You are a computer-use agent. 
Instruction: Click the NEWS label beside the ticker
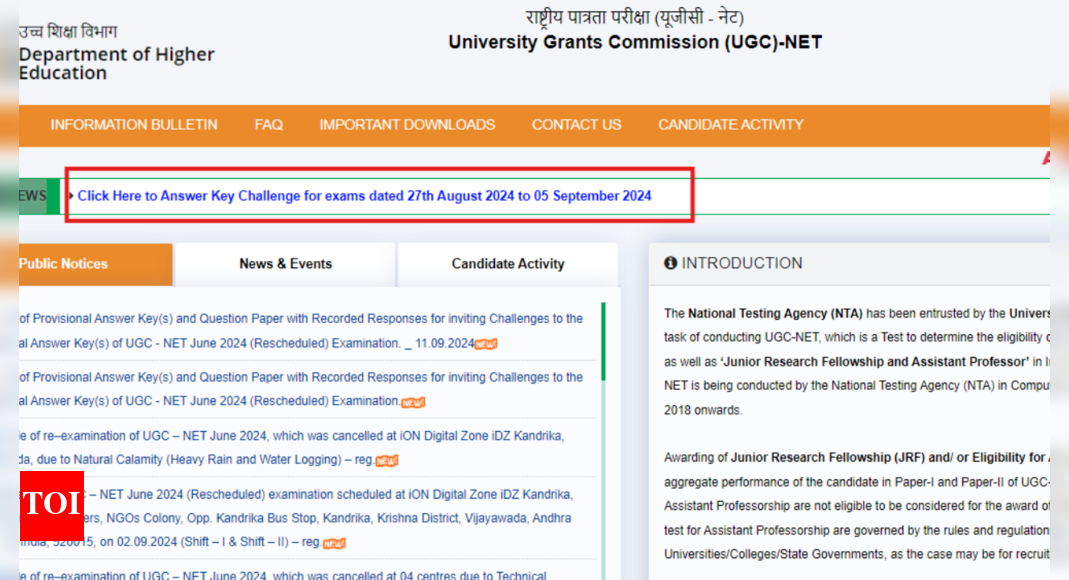click(33, 196)
